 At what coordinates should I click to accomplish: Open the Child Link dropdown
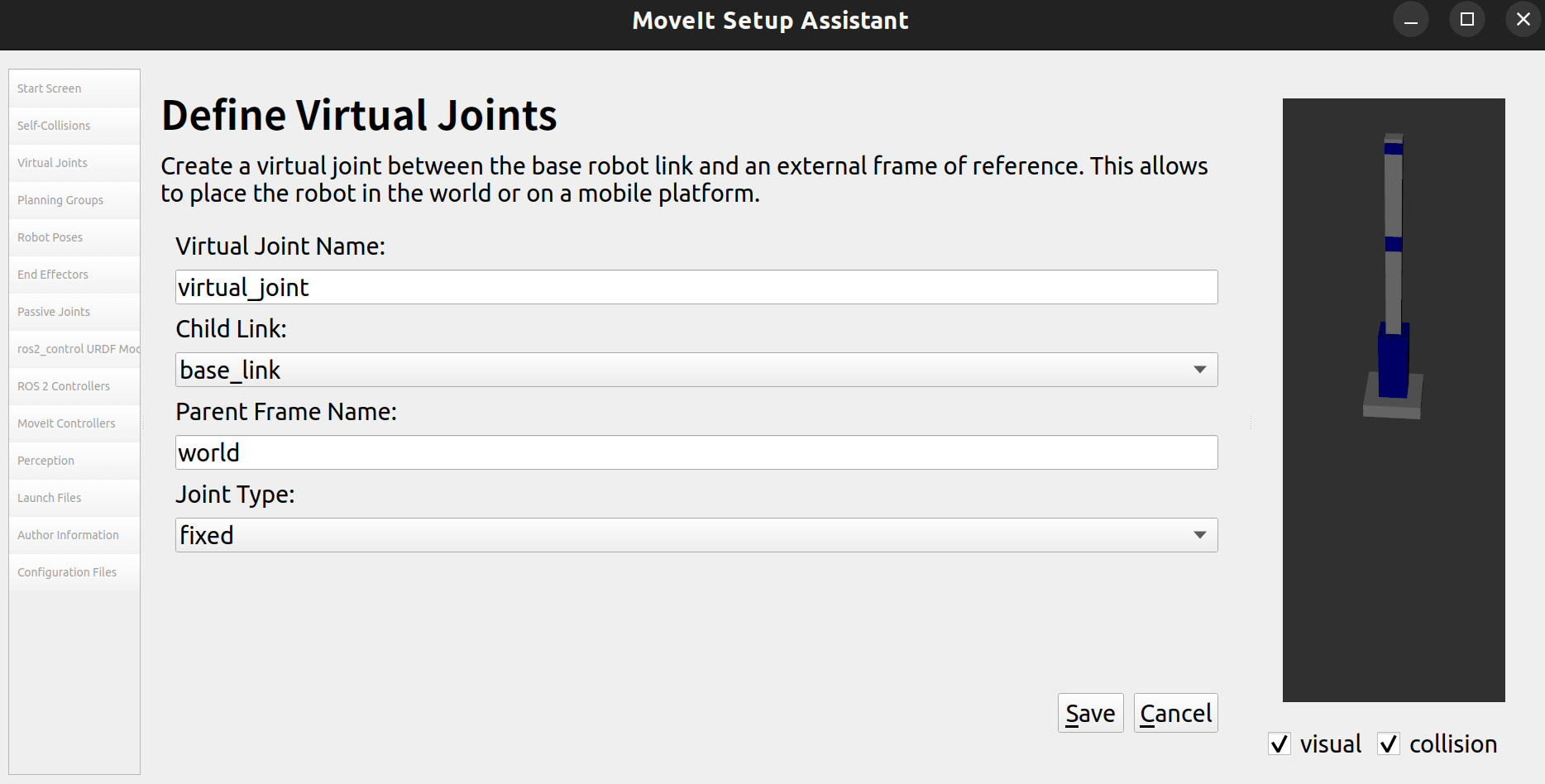click(696, 370)
